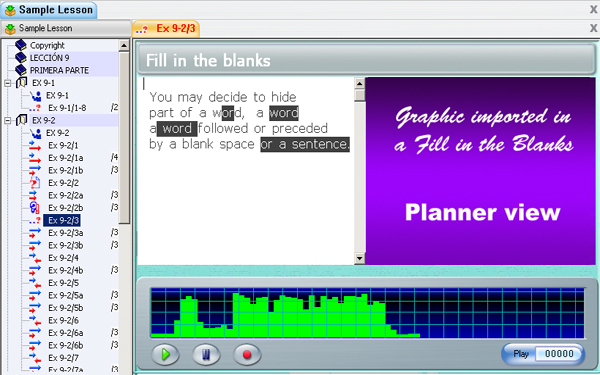Select the Ex 9-2/3 exercise in tree
The width and height of the screenshot is (600, 375).
(x=62, y=221)
